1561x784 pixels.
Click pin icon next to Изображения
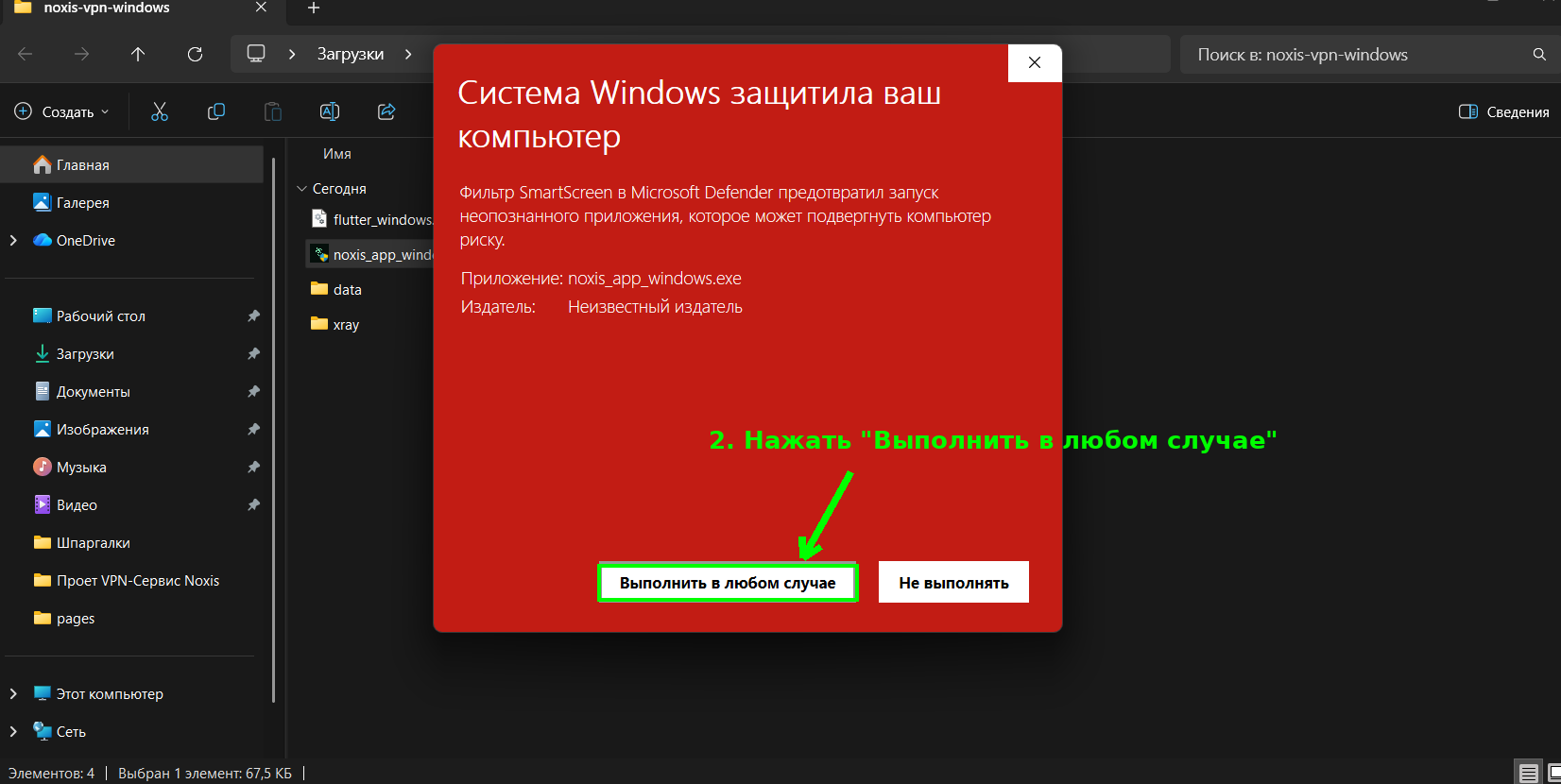tap(253, 429)
